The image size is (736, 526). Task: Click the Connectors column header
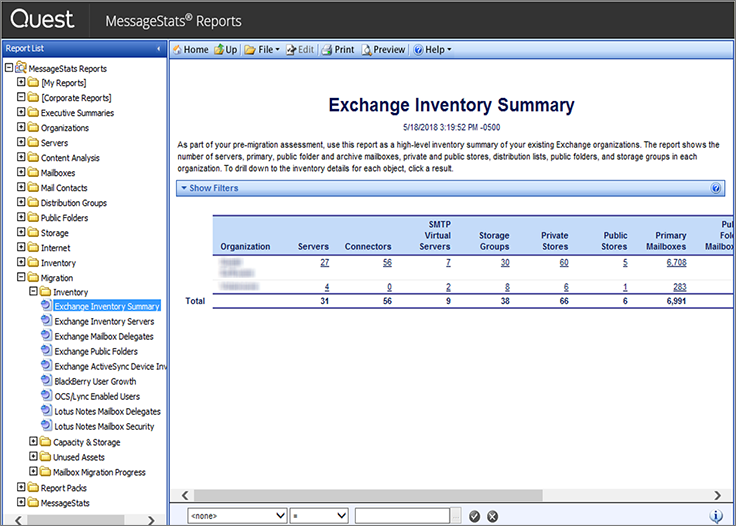[x=368, y=247]
